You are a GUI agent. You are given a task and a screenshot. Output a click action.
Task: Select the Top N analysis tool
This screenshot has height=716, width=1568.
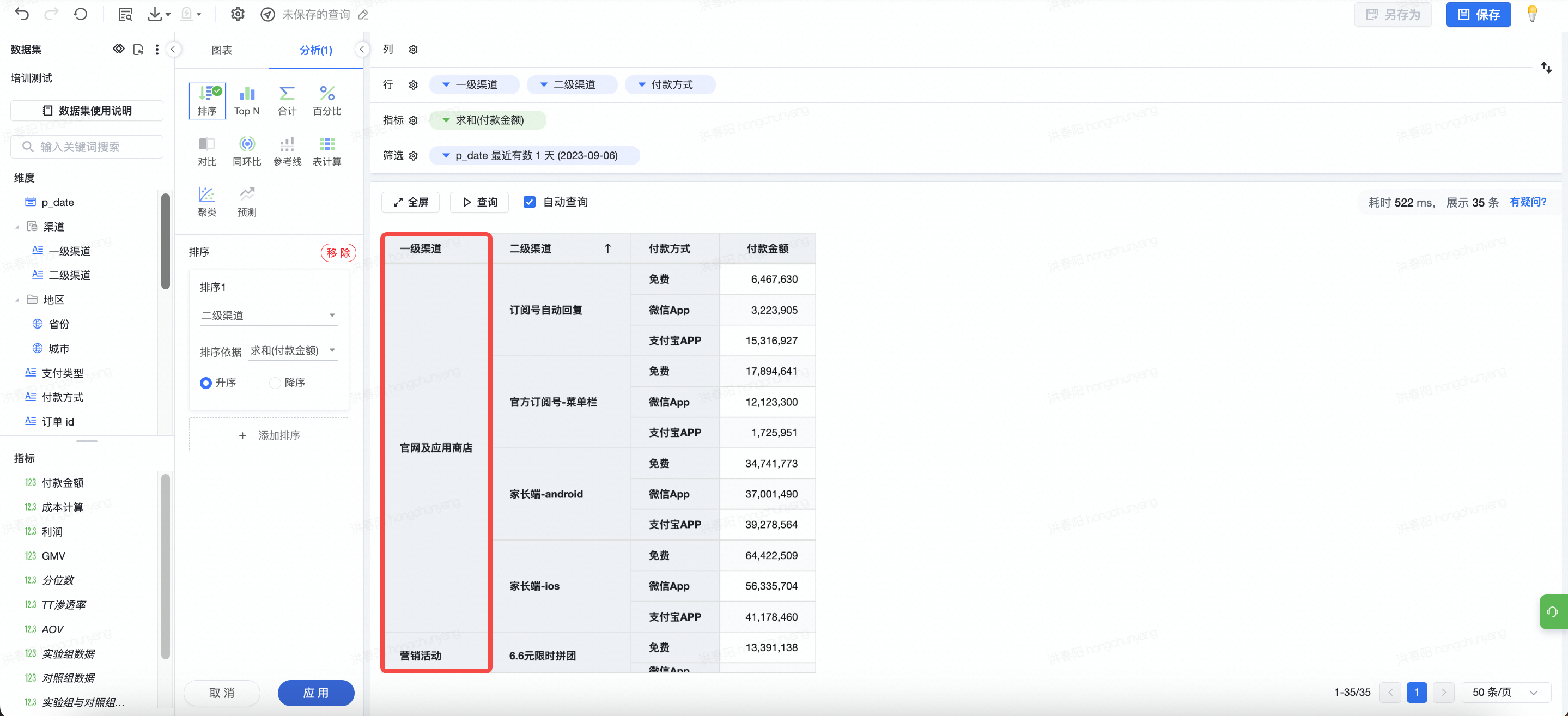pyautogui.click(x=246, y=100)
